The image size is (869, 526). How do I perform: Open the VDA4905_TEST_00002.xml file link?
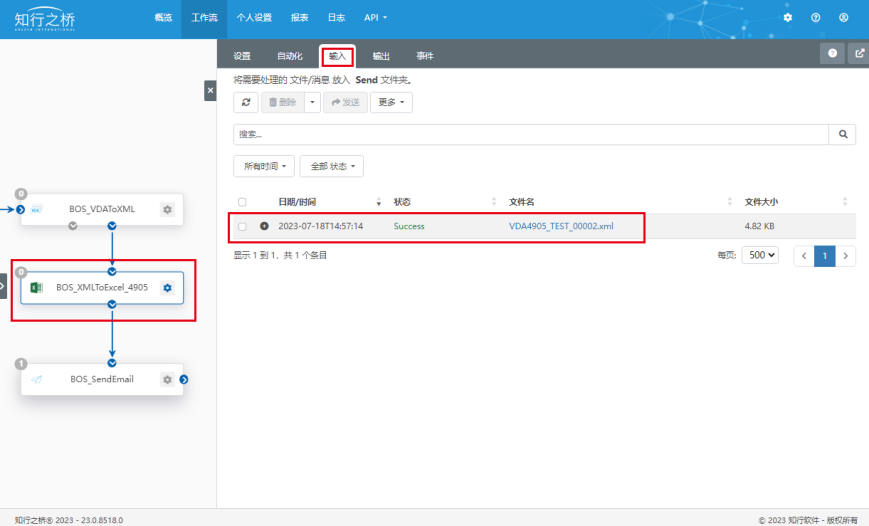pos(561,227)
